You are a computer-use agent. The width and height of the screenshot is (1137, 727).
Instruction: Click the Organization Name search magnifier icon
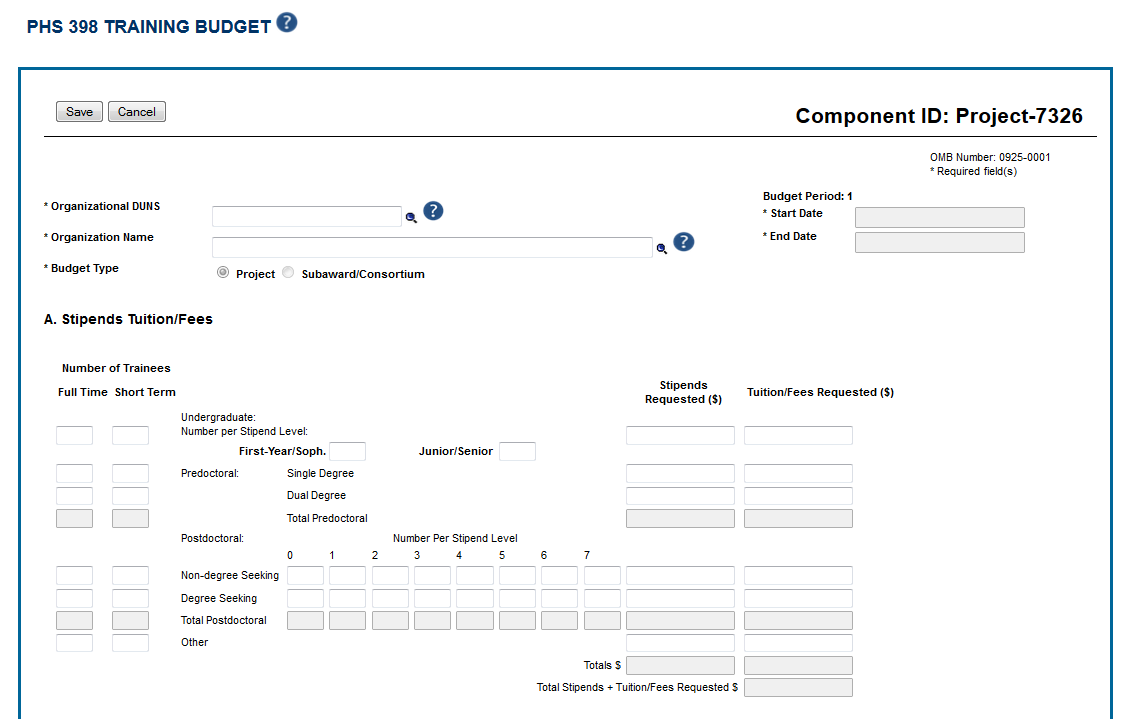click(661, 248)
